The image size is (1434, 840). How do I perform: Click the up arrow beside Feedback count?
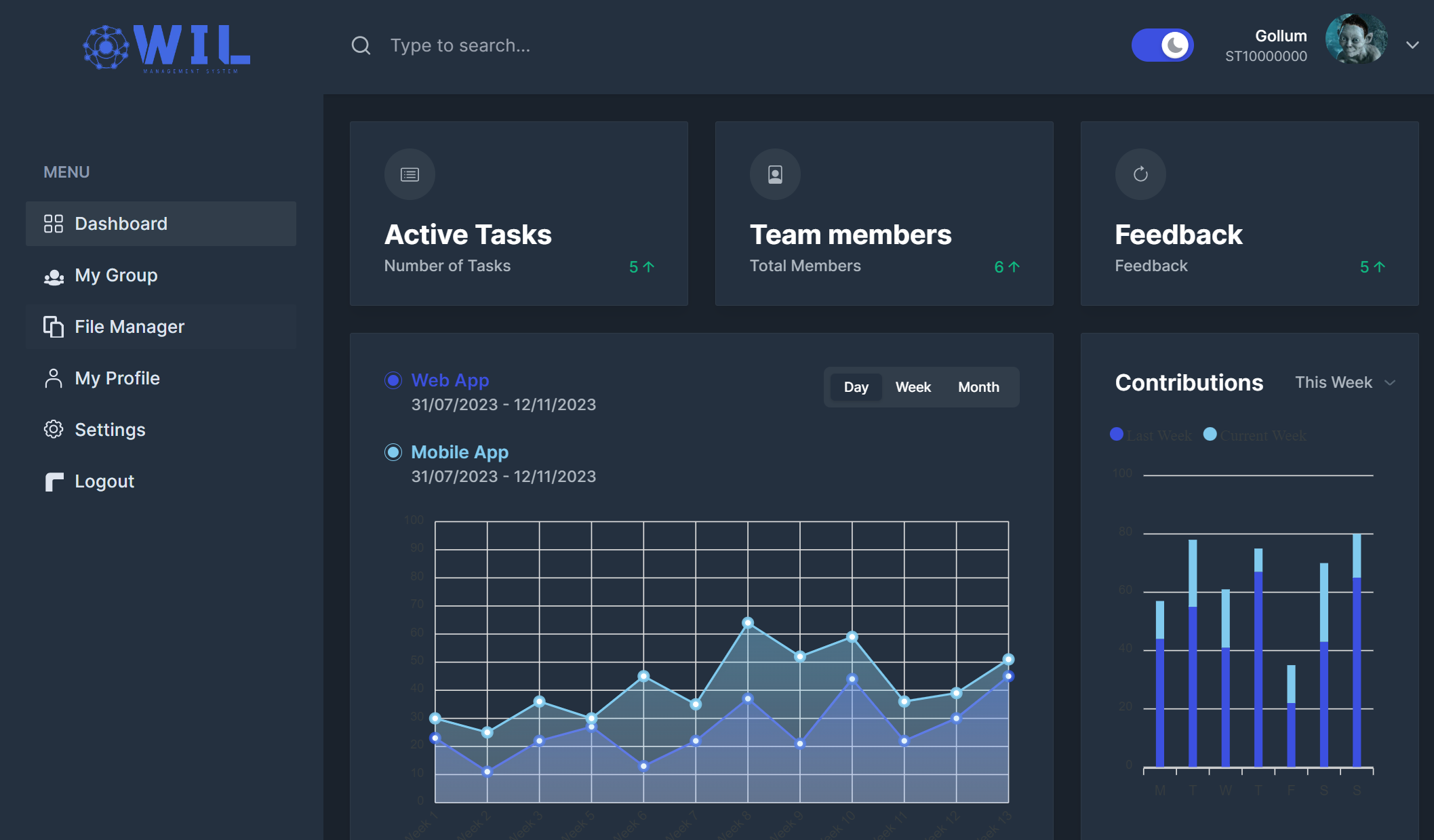point(1379,266)
